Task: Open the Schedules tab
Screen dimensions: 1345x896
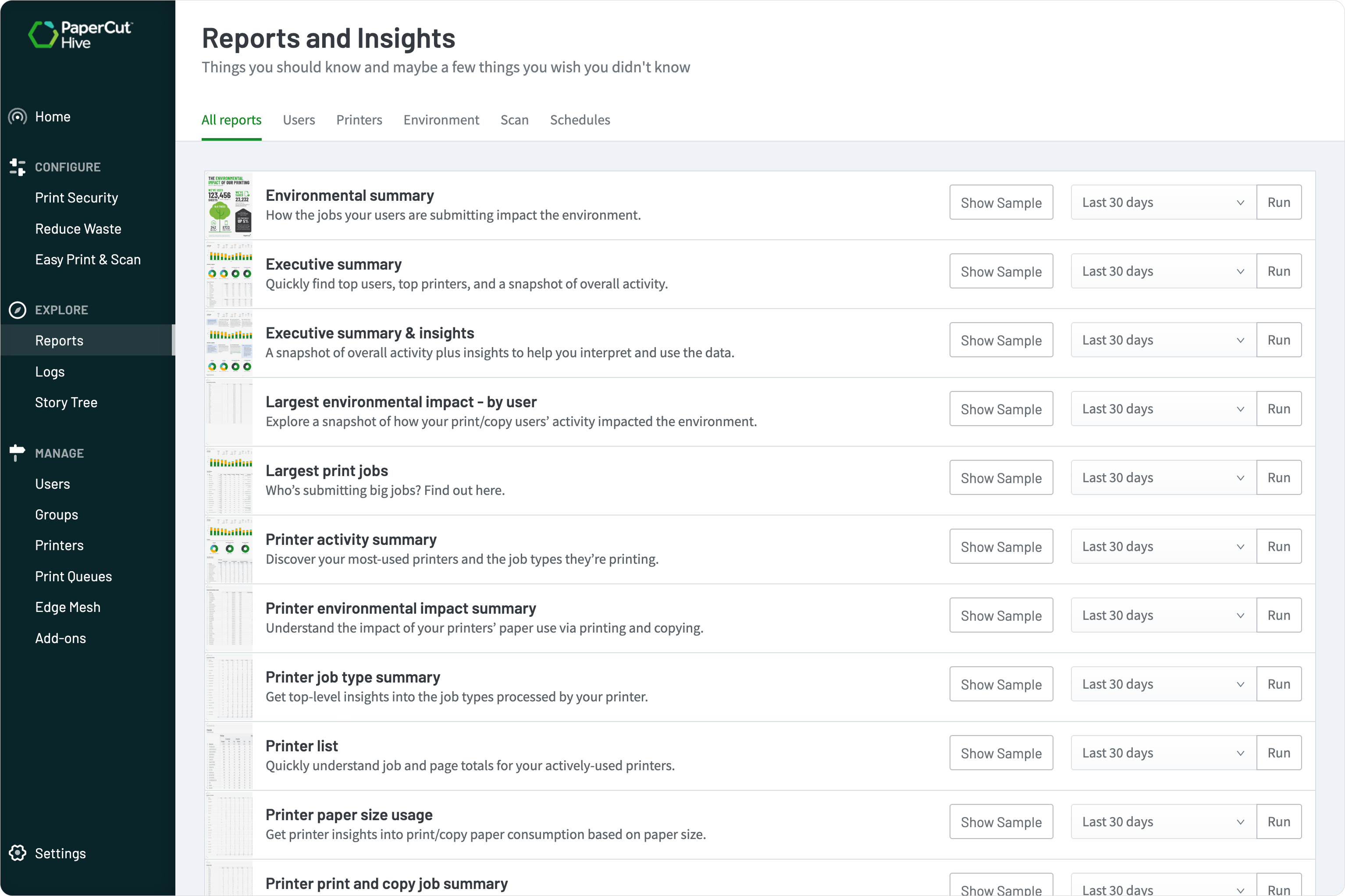Action: (x=580, y=120)
